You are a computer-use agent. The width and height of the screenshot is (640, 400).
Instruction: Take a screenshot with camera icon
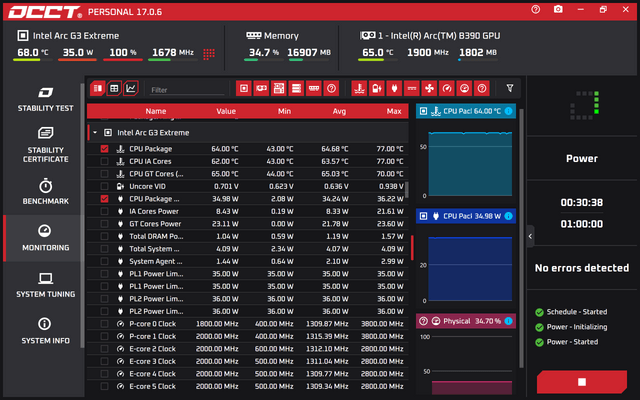click(558, 9)
